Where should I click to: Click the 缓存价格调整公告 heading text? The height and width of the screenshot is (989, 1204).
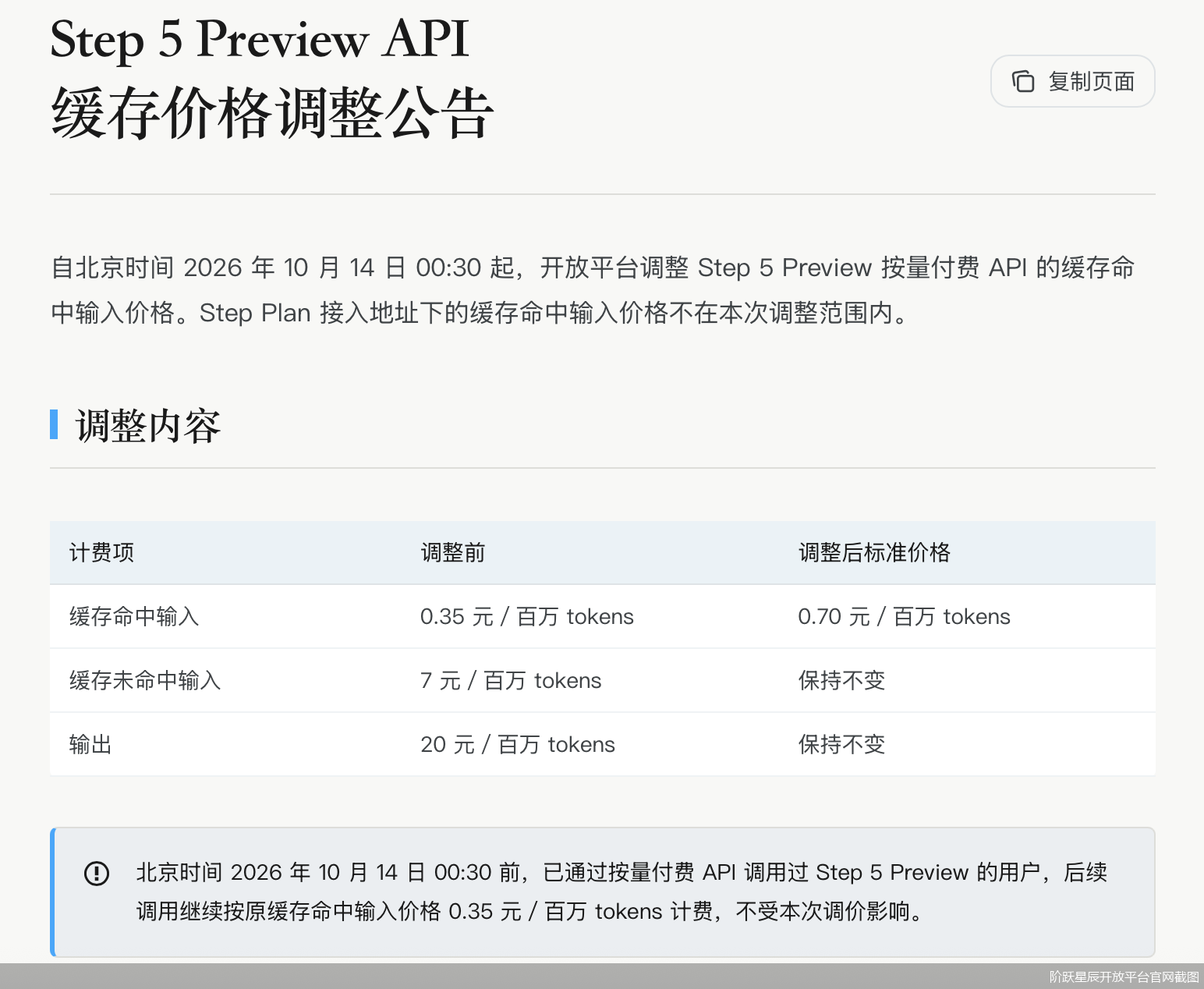tap(272, 114)
